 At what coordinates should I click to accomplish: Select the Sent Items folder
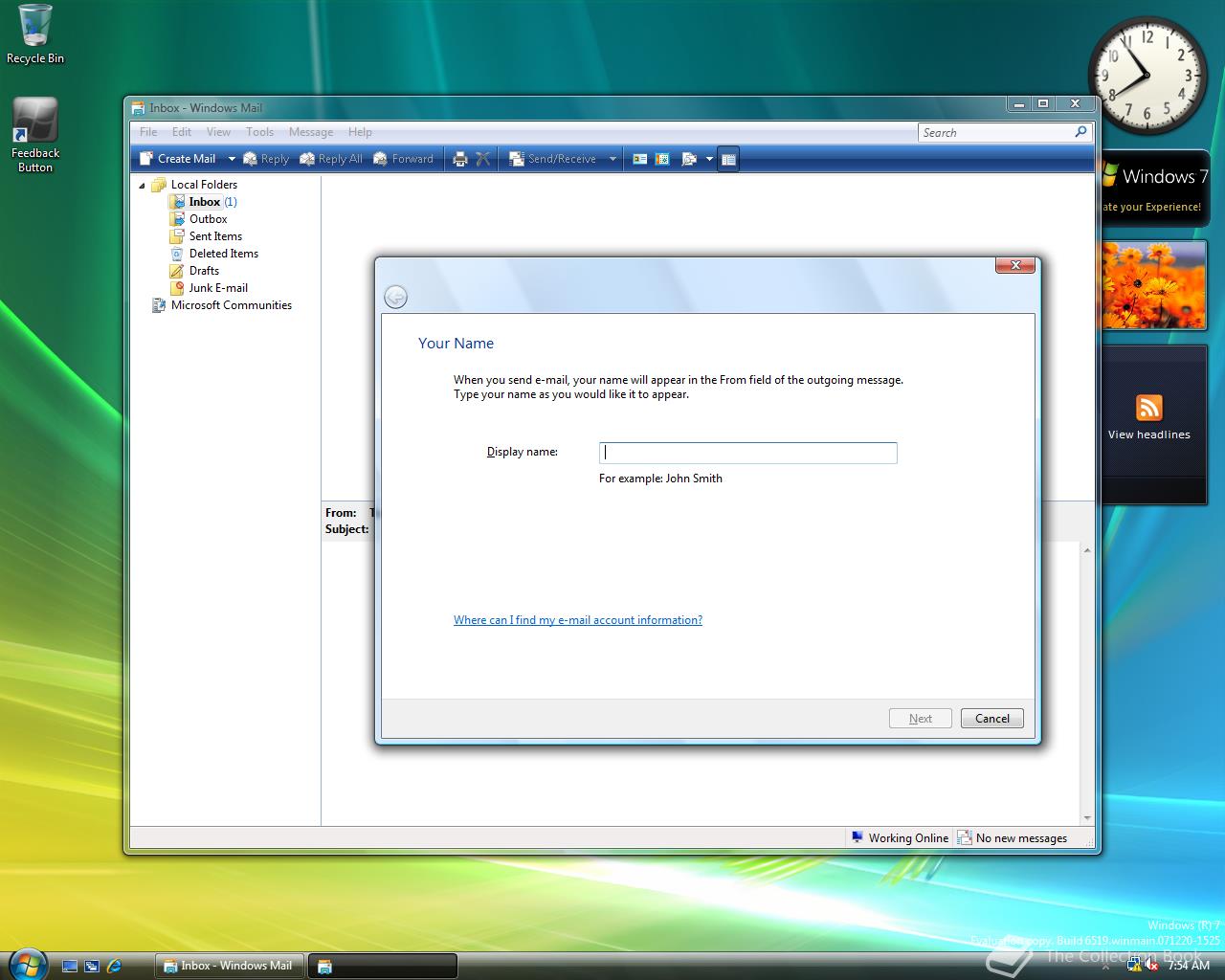[215, 236]
